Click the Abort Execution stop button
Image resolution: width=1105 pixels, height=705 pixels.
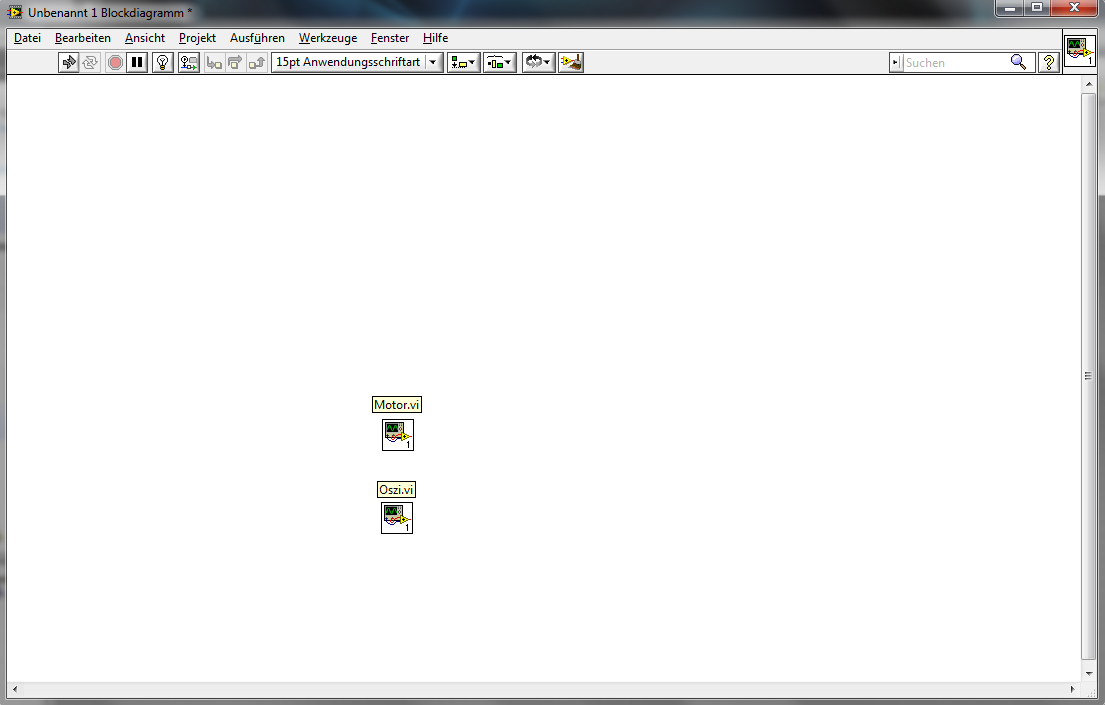(x=115, y=63)
